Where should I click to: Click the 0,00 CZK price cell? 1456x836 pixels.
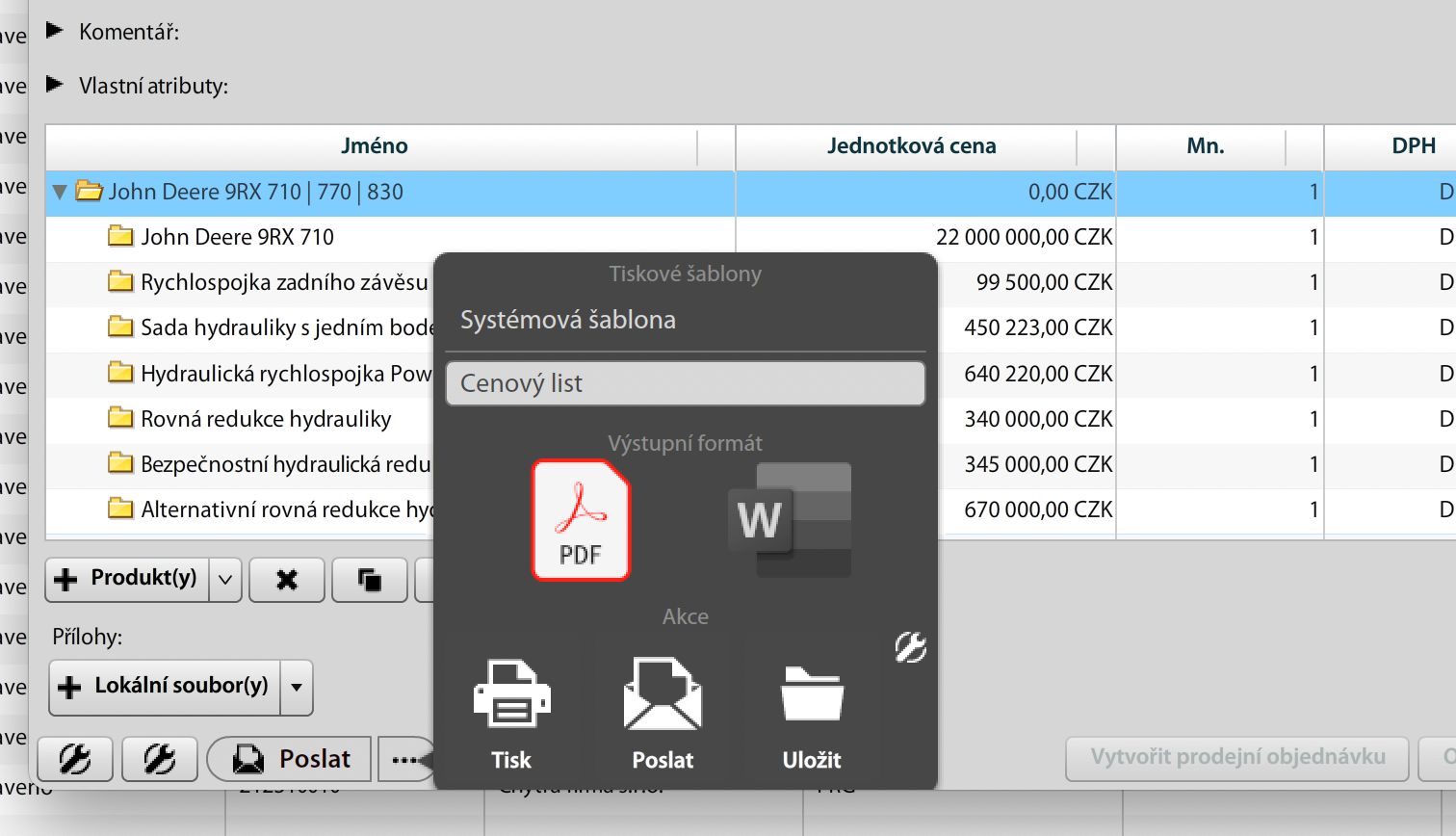click(1070, 192)
